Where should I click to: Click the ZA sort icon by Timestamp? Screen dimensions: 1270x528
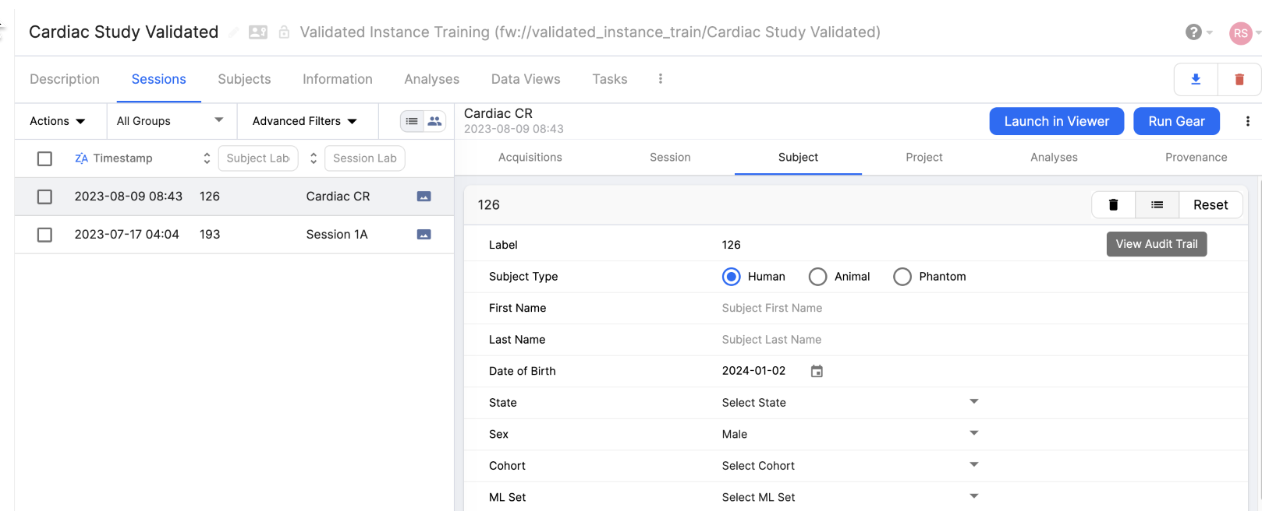point(82,159)
